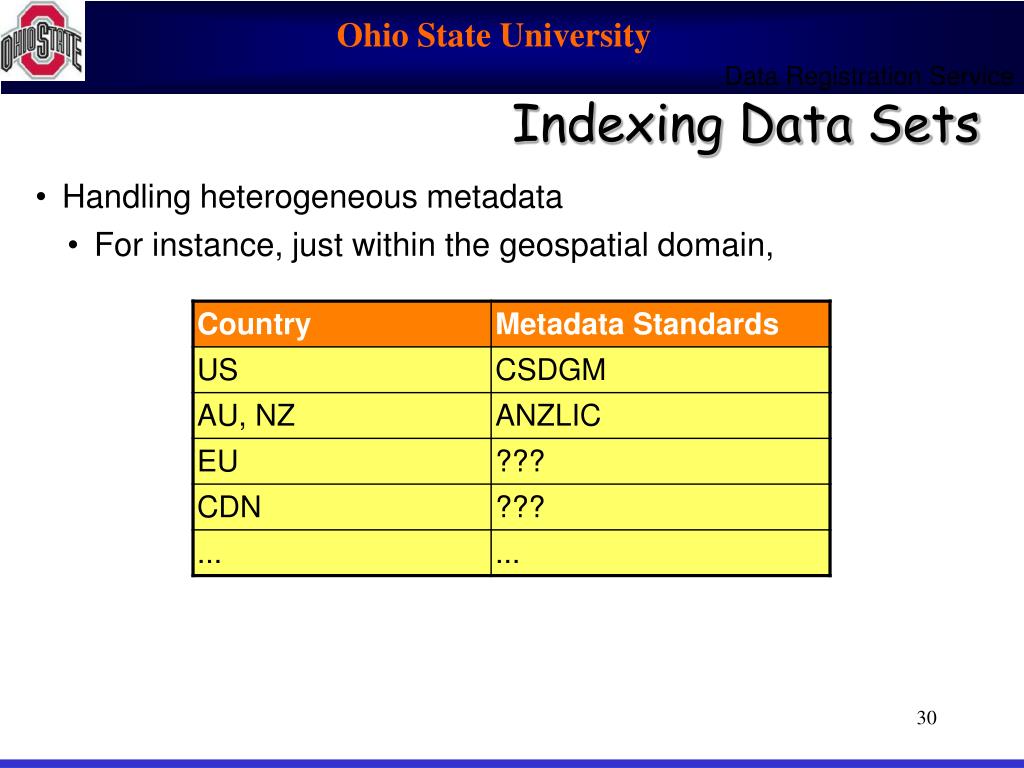Click 'Data Registration Service' header text
The width and height of the screenshot is (1024, 768).
pos(870,76)
